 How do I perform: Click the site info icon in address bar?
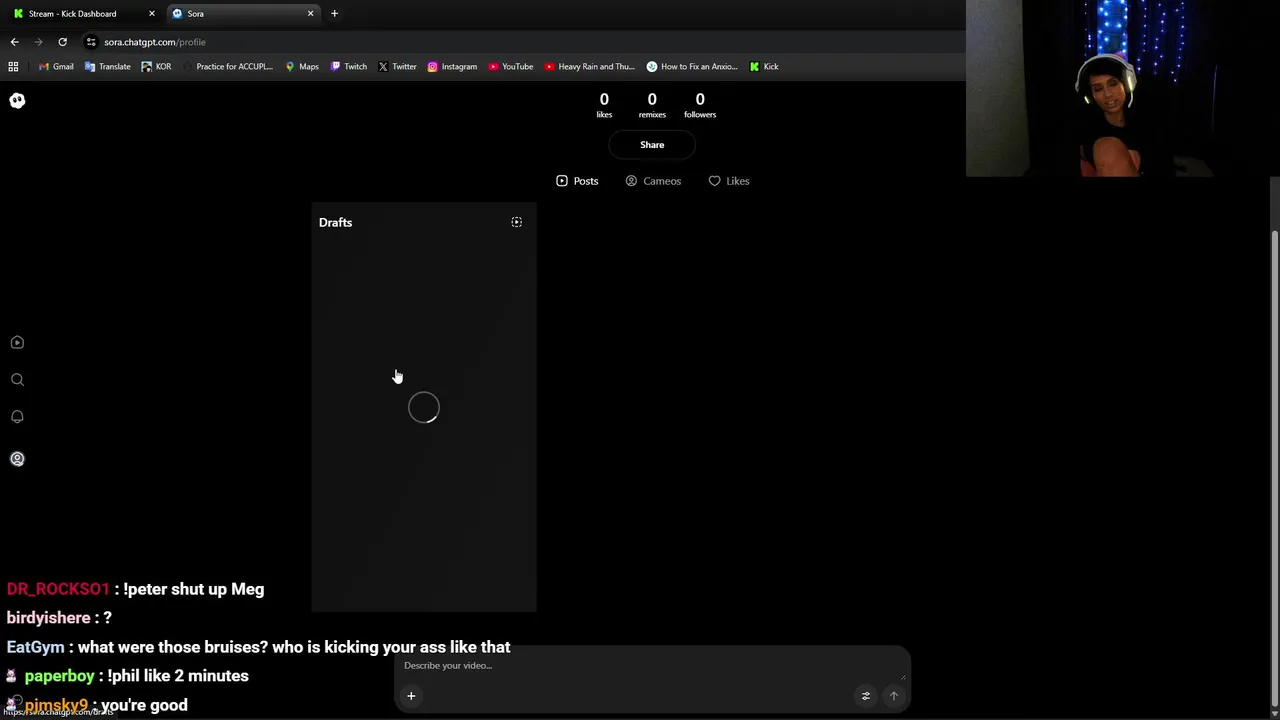pyautogui.click(x=91, y=42)
